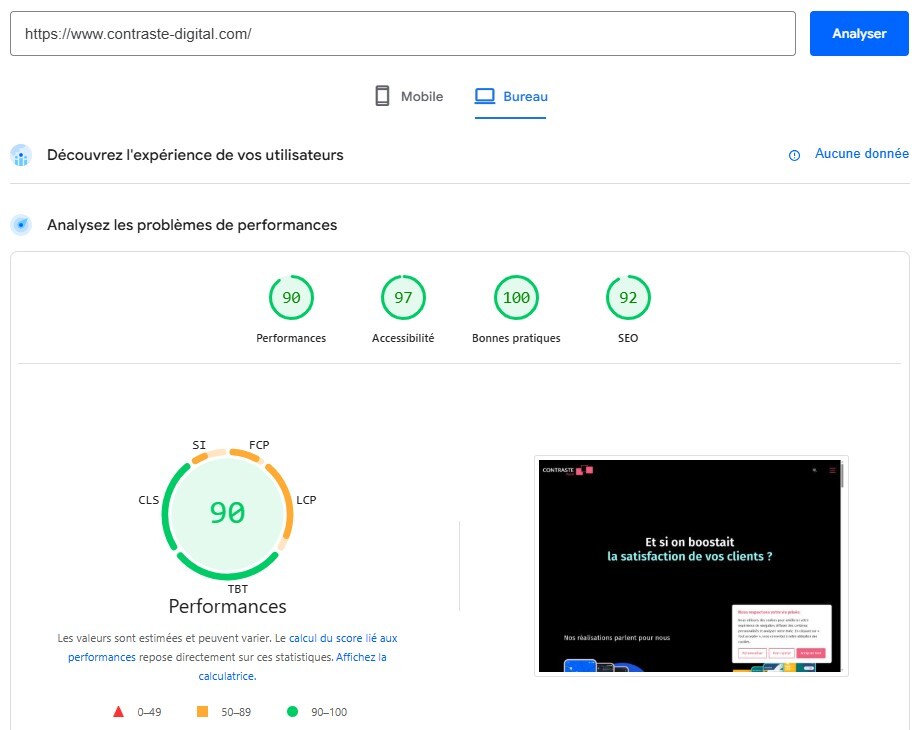Jump to SEO score 92 gauge
The height and width of the screenshot is (730, 915).
tap(628, 298)
